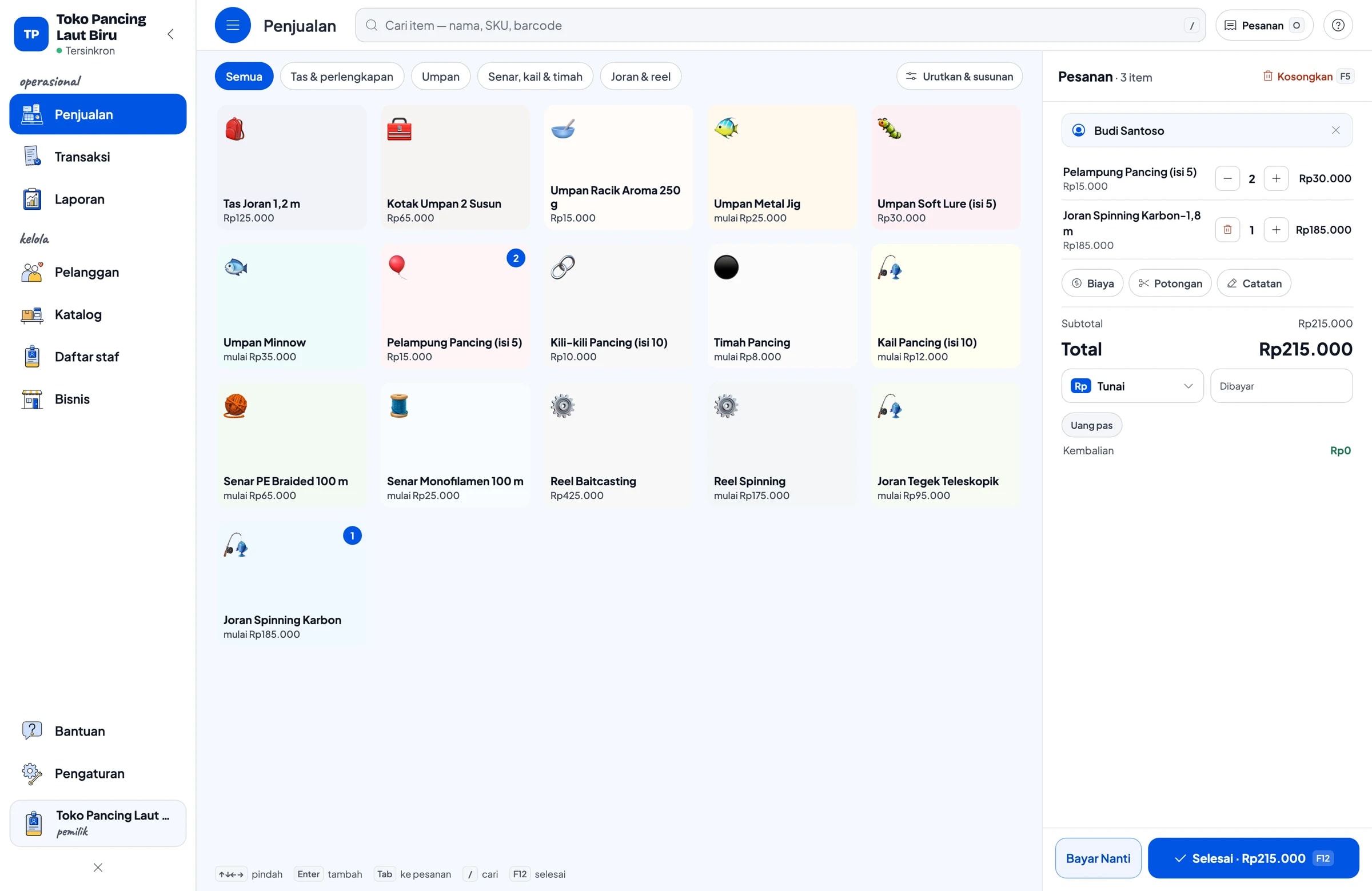
Task: Open the Katalog page
Action: (98, 315)
